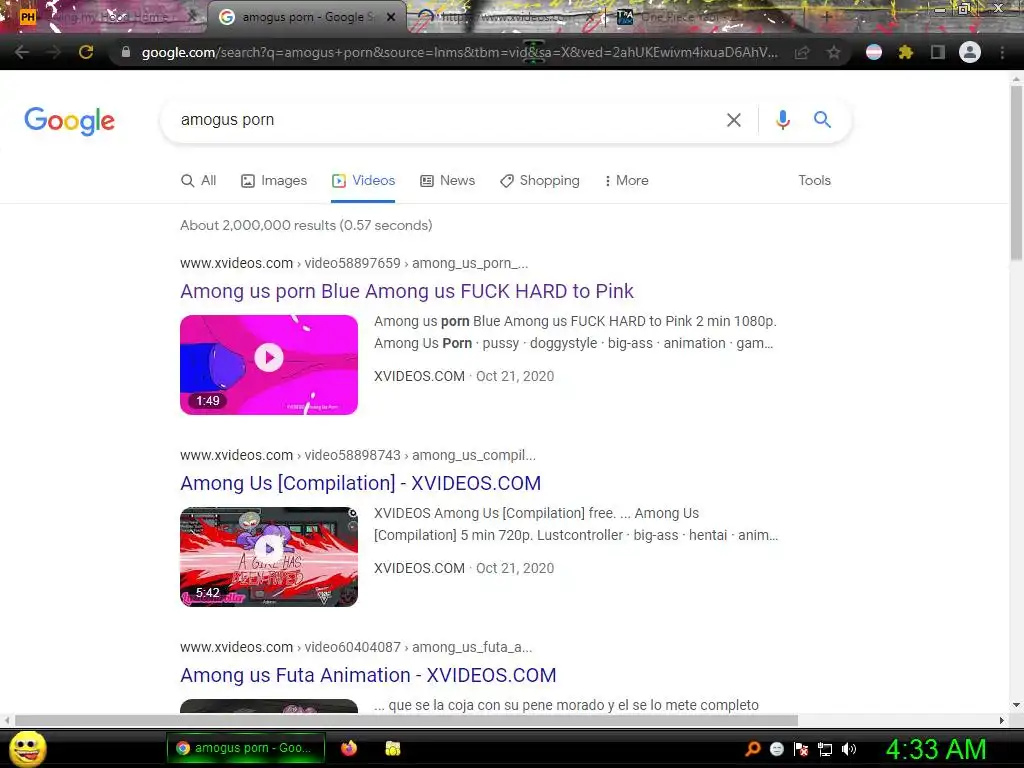Expand the More search categories menu
This screenshot has width=1024, height=768.
pos(626,181)
